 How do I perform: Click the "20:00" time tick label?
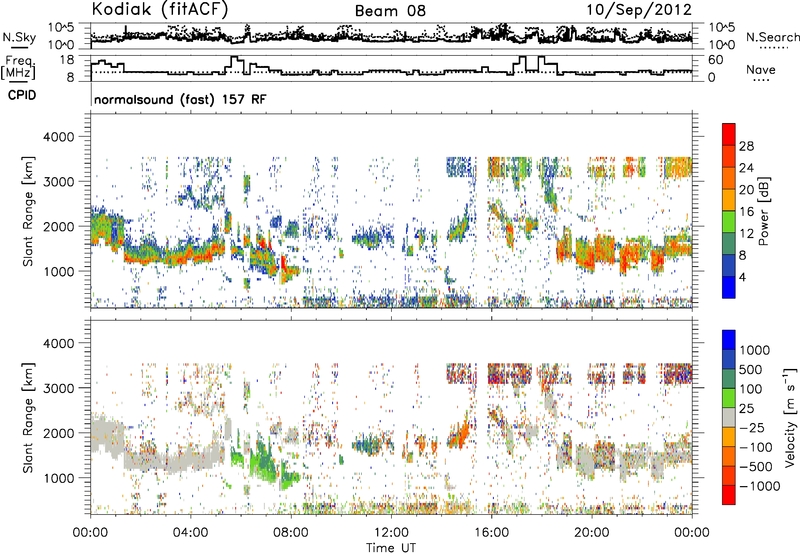591,533
